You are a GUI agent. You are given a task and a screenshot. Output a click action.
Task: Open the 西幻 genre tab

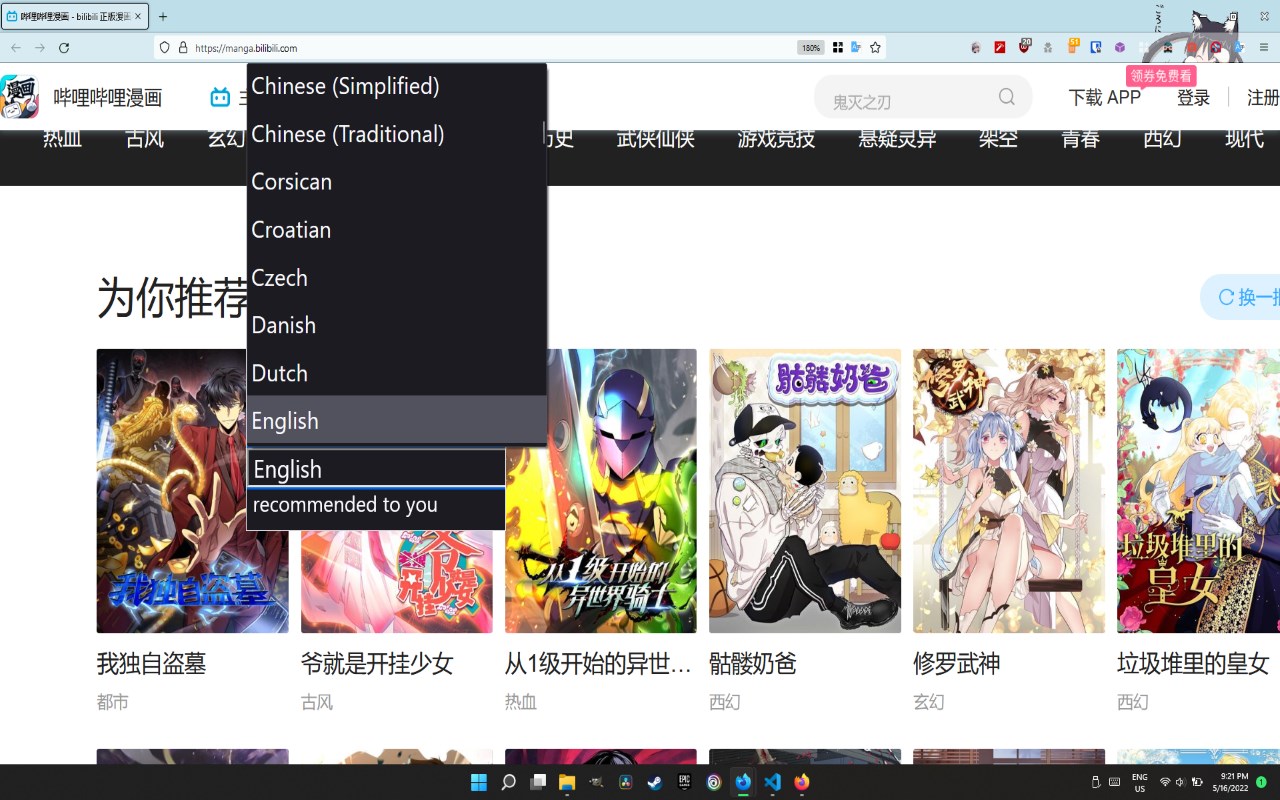point(1162,140)
